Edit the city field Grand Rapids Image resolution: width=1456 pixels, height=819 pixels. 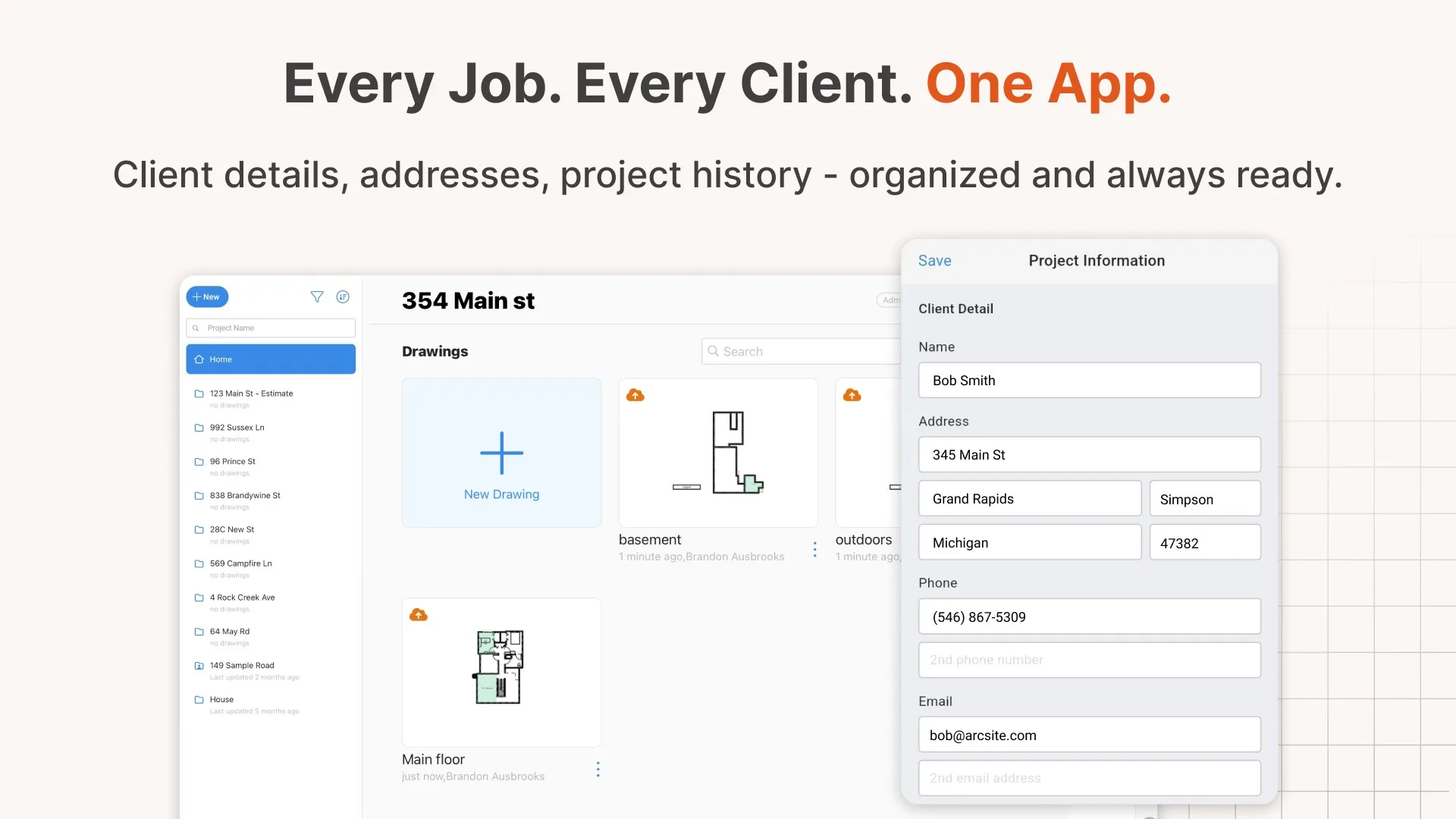point(1030,499)
